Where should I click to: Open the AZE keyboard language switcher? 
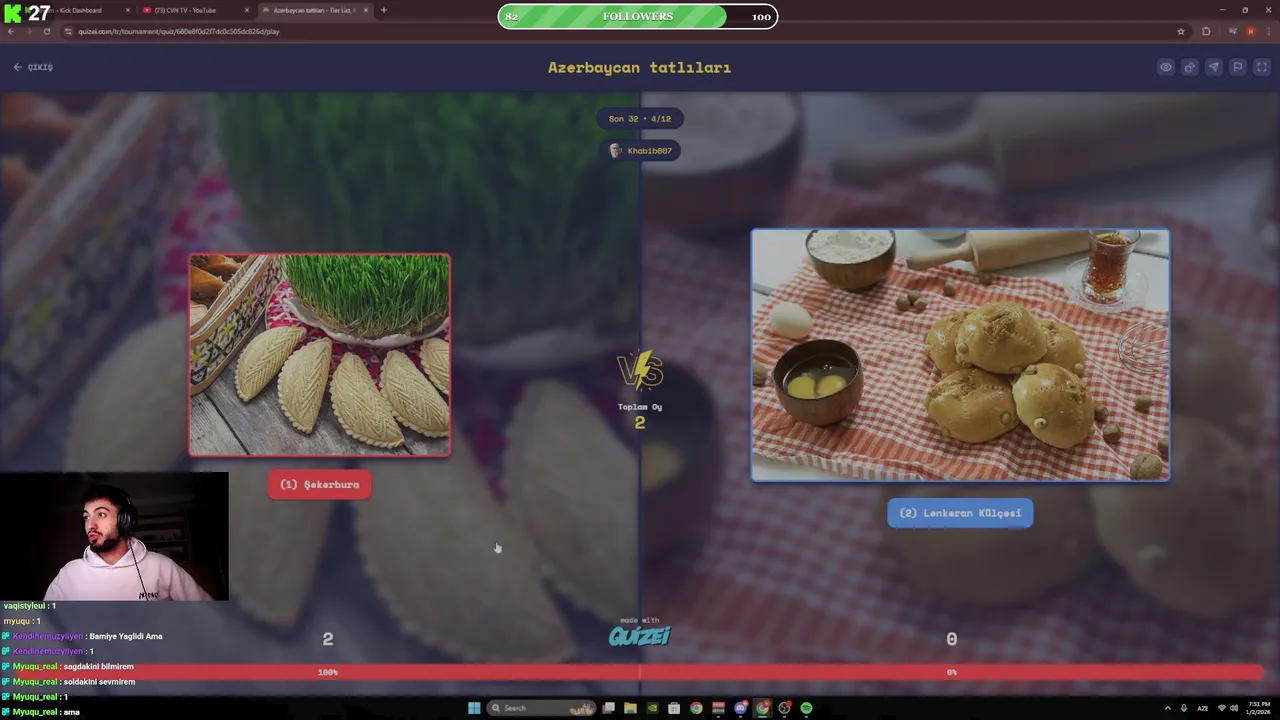click(x=1203, y=708)
